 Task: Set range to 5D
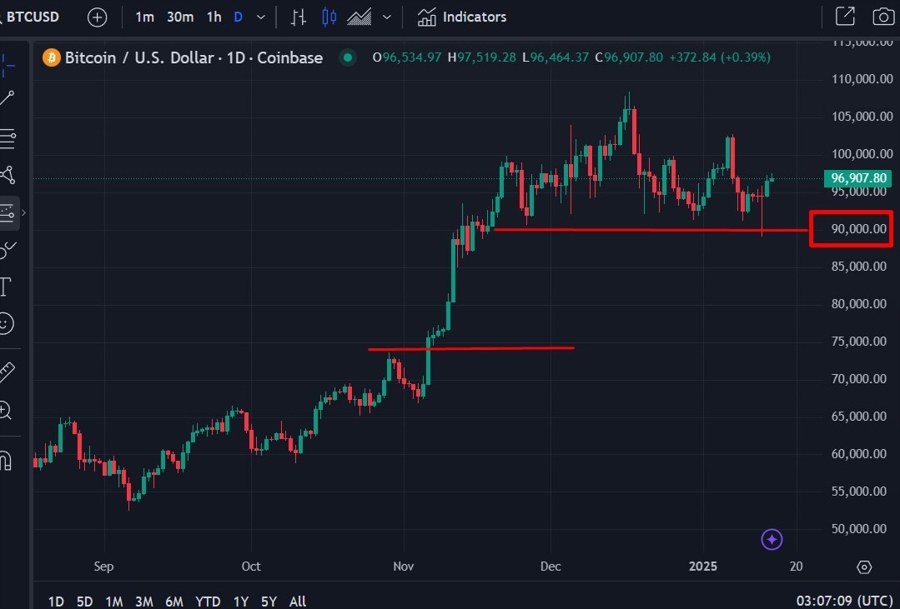click(x=84, y=601)
